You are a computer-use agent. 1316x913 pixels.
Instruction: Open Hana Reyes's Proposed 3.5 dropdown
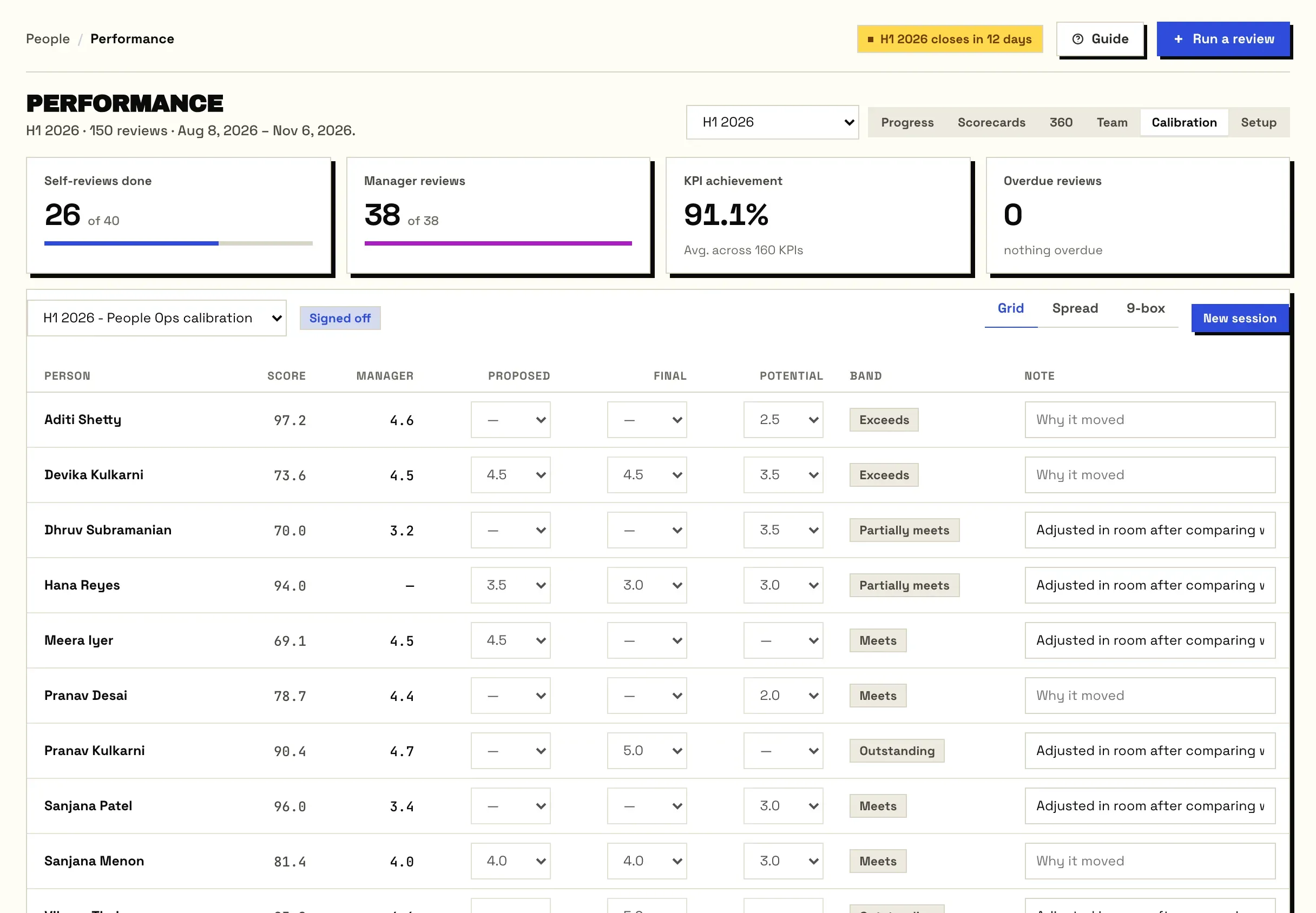pos(510,585)
